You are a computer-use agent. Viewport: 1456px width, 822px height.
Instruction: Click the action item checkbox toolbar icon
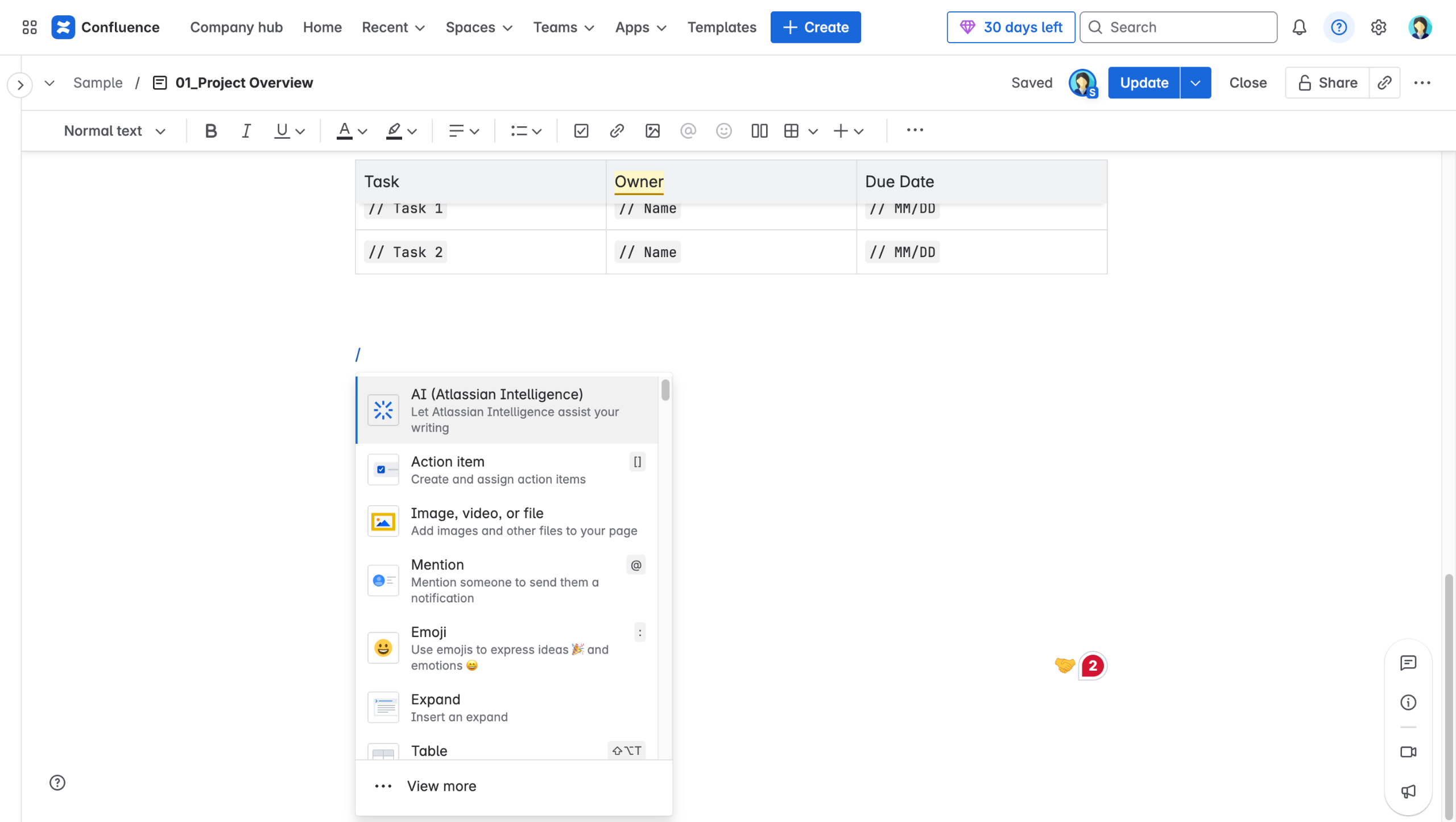581,131
